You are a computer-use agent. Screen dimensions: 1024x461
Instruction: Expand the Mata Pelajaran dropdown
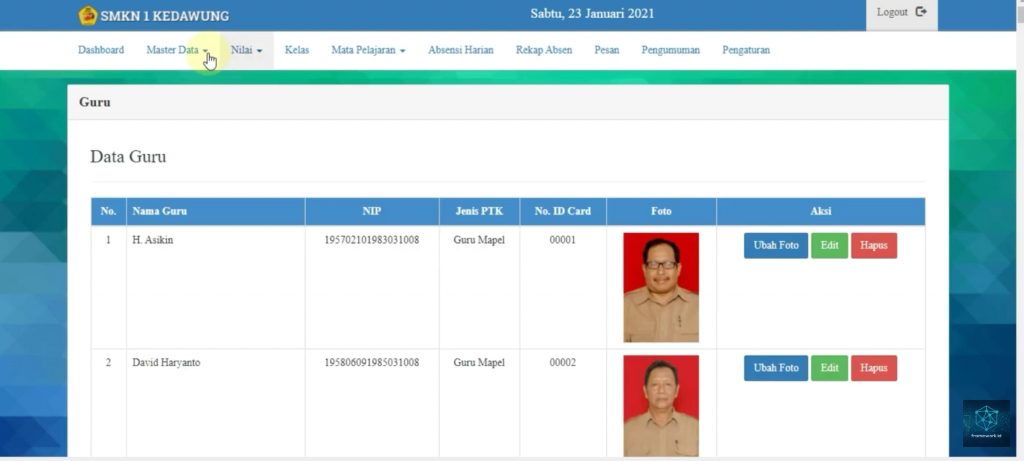click(x=368, y=50)
